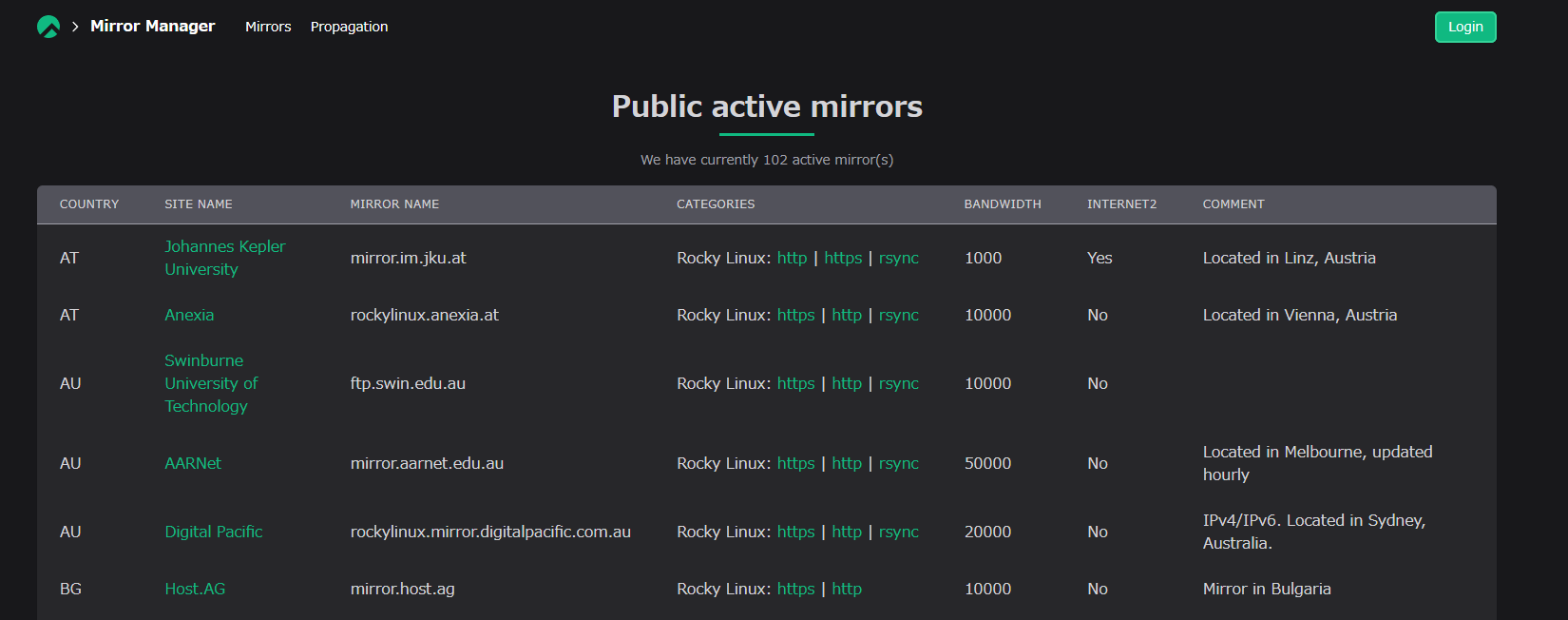Screen dimensions: 1568x620
Task: Select mirror name mirror.aarnet.edu.au
Action: [427, 463]
